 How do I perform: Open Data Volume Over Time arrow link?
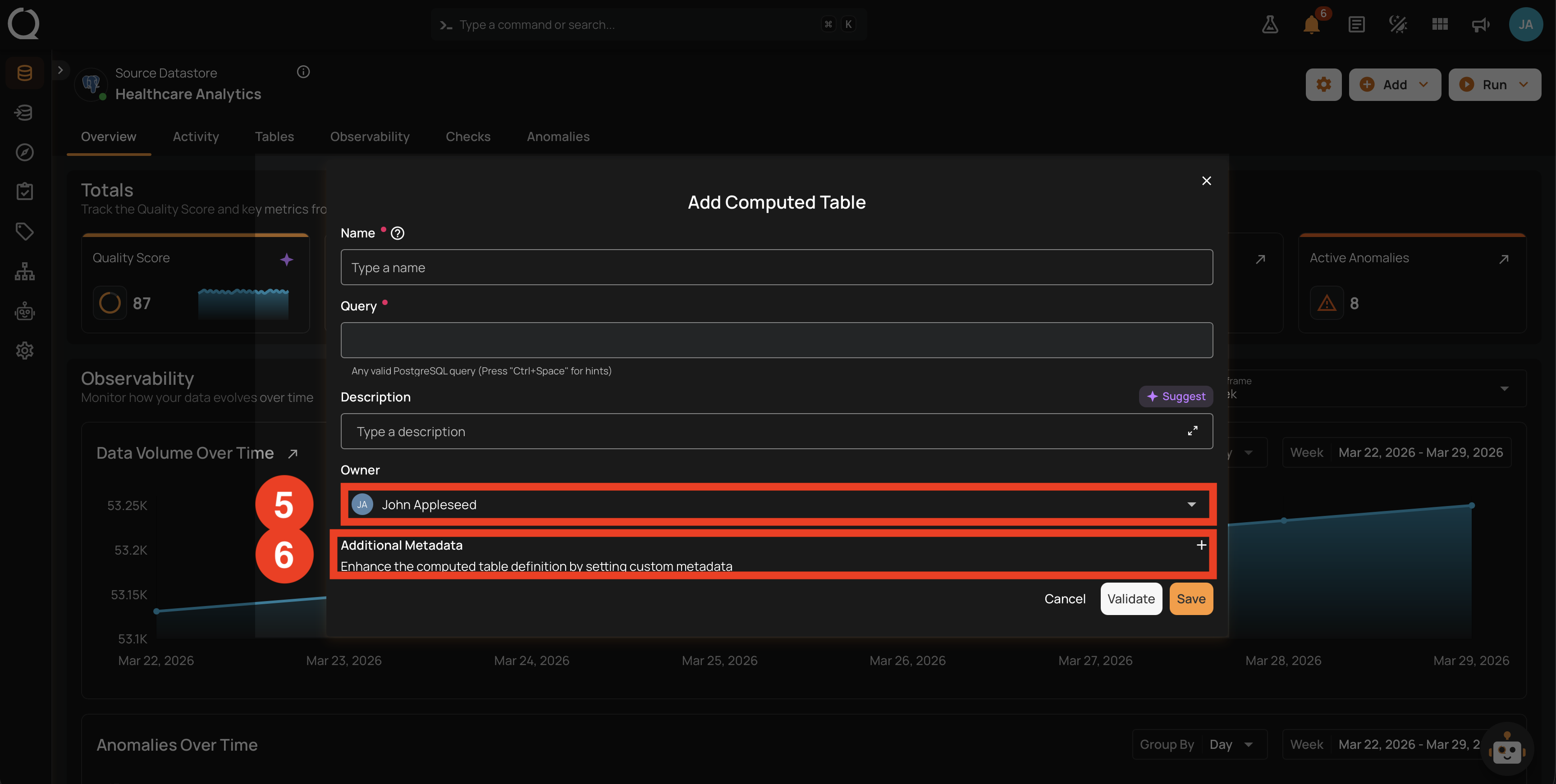[293, 454]
